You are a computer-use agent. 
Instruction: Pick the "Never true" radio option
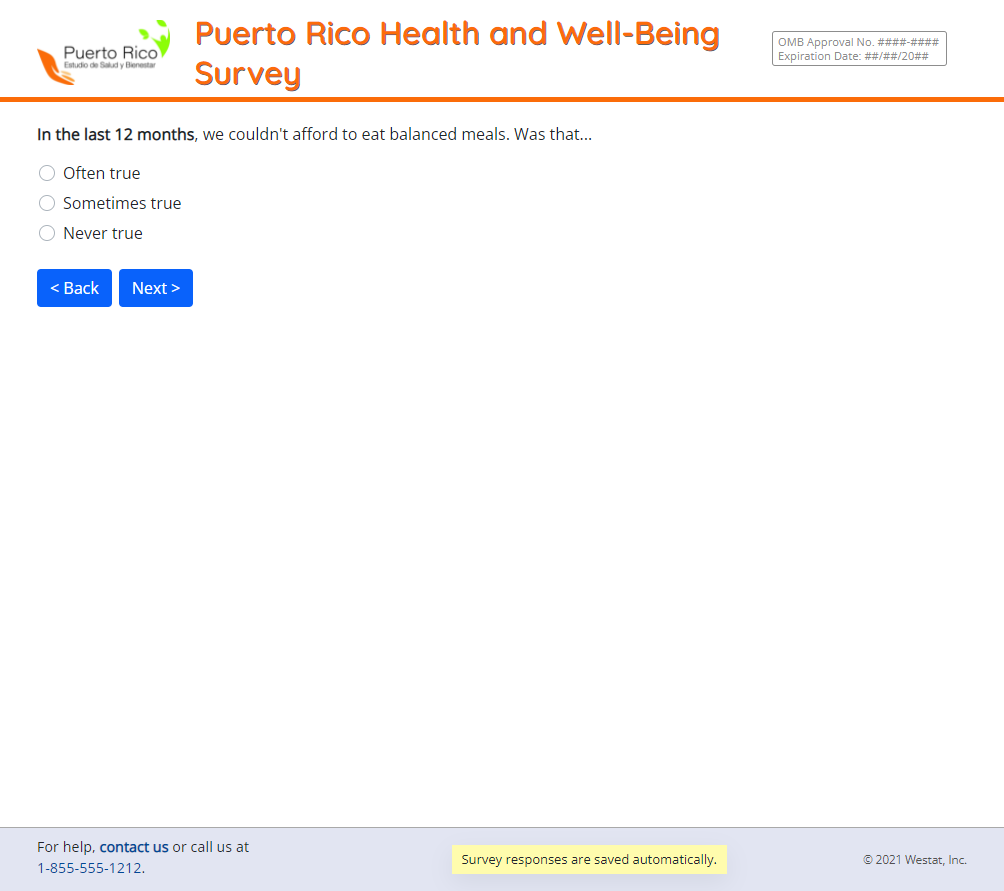(x=47, y=233)
